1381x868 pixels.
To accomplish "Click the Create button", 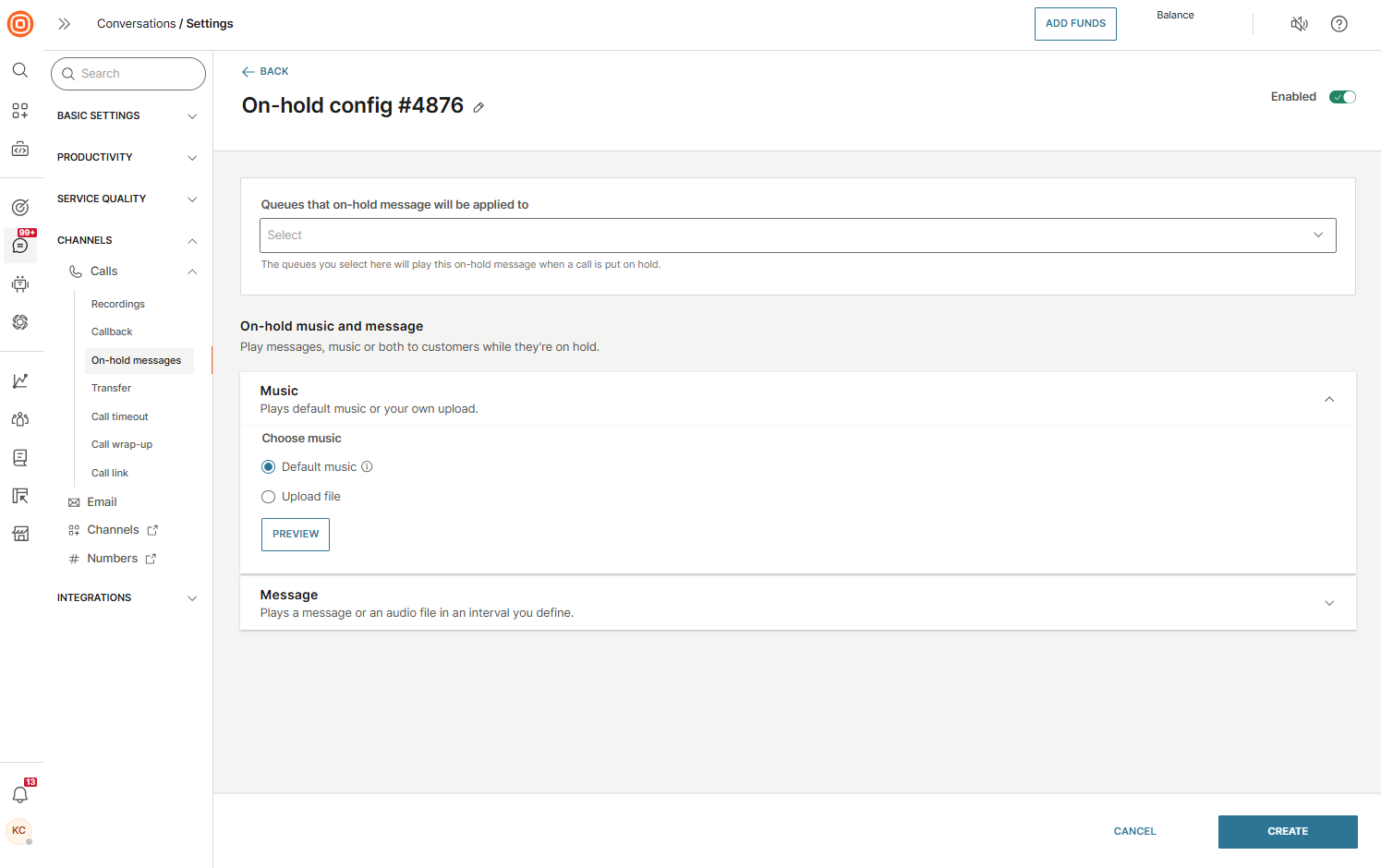I will 1287,831.
